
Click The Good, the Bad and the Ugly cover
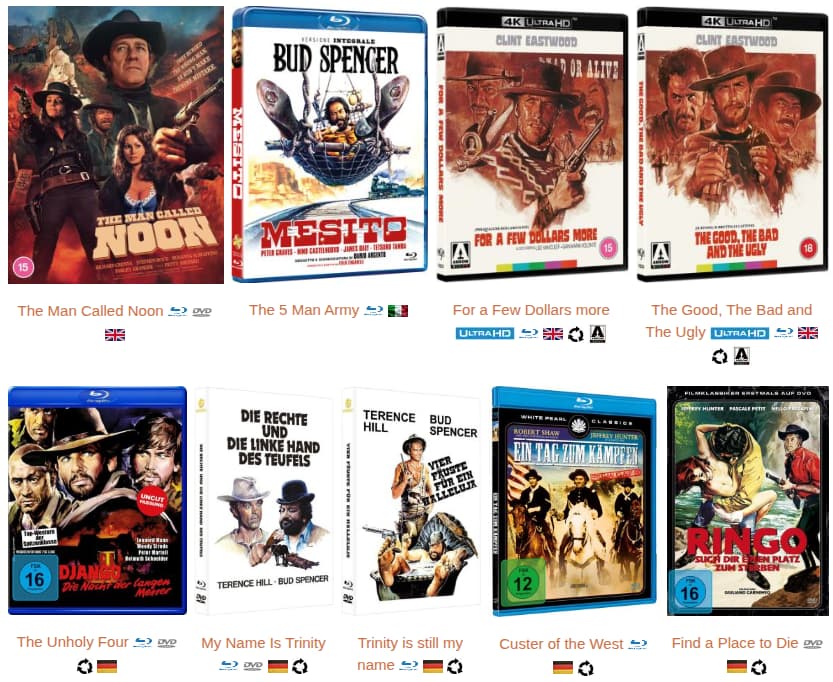[x=733, y=144]
